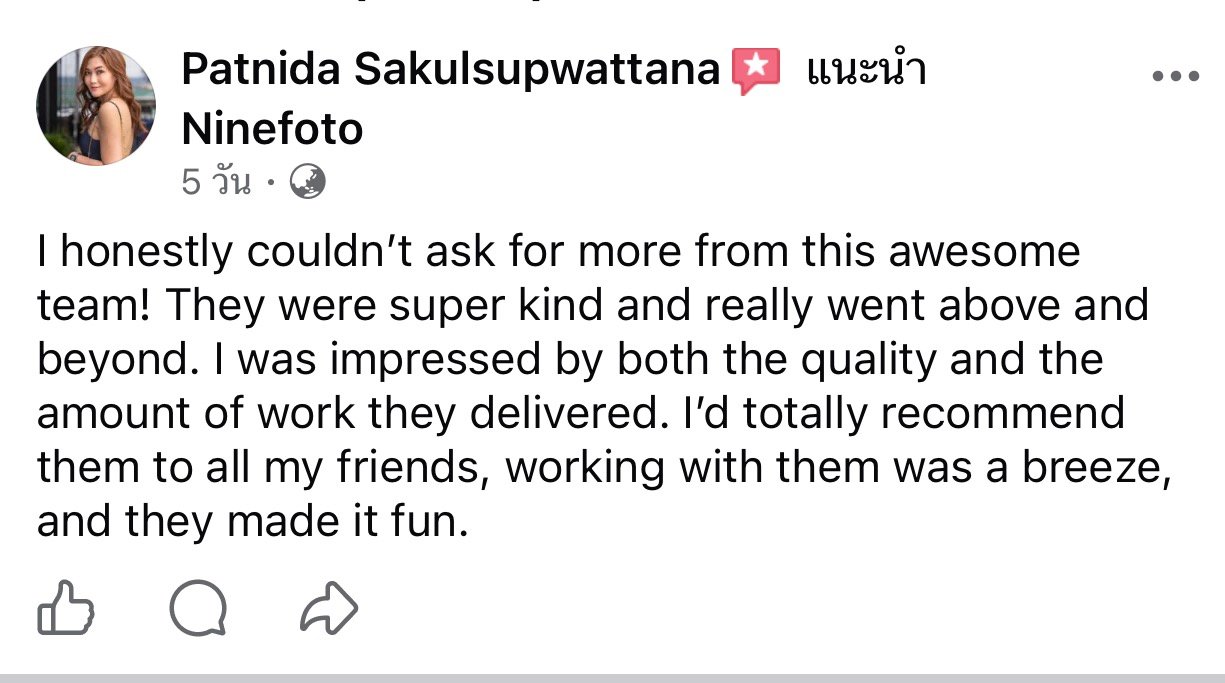Open comments via speech bubble icon
This screenshot has width=1225, height=683.
pos(199,608)
